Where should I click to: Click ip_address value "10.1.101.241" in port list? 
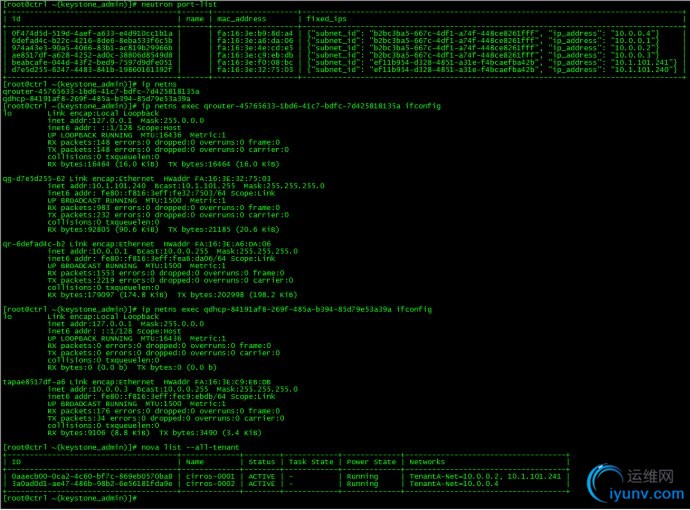pos(642,62)
